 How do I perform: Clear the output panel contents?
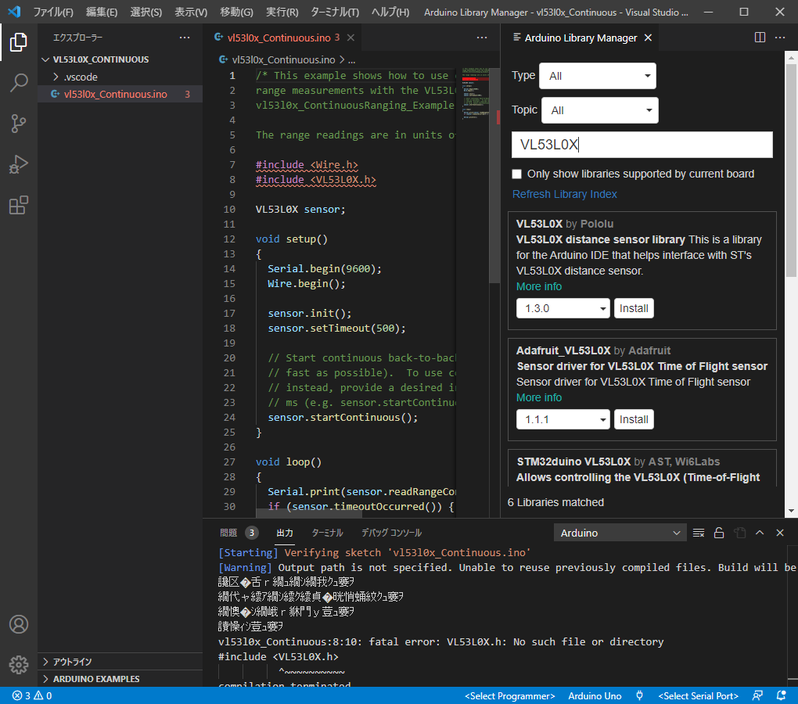[x=698, y=533]
